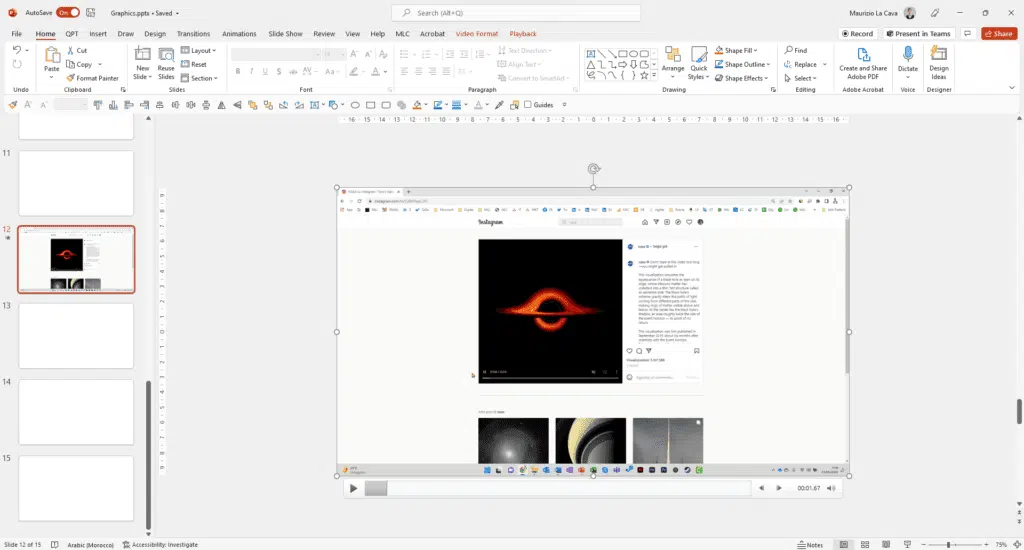This screenshot has width=1024, height=550.
Task: Click the Undo arrow
Action: 17,50
